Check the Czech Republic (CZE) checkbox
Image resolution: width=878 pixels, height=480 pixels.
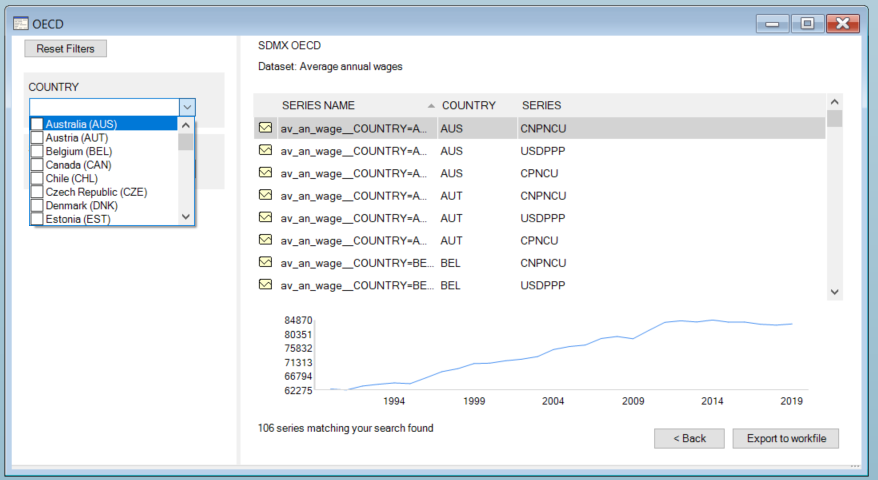(37, 192)
